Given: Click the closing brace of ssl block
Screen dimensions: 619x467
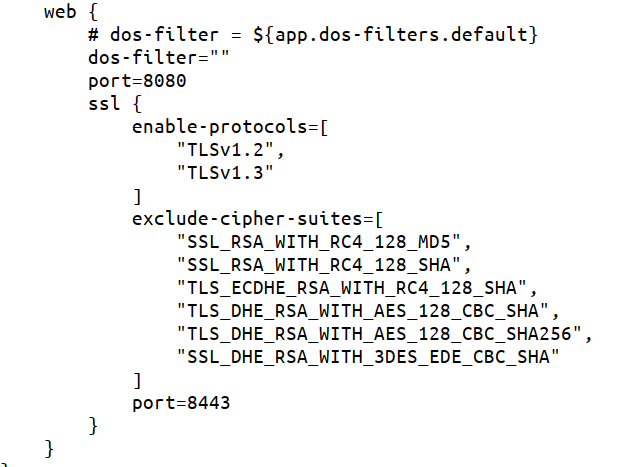Looking at the screenshot, I should (93, 426).
